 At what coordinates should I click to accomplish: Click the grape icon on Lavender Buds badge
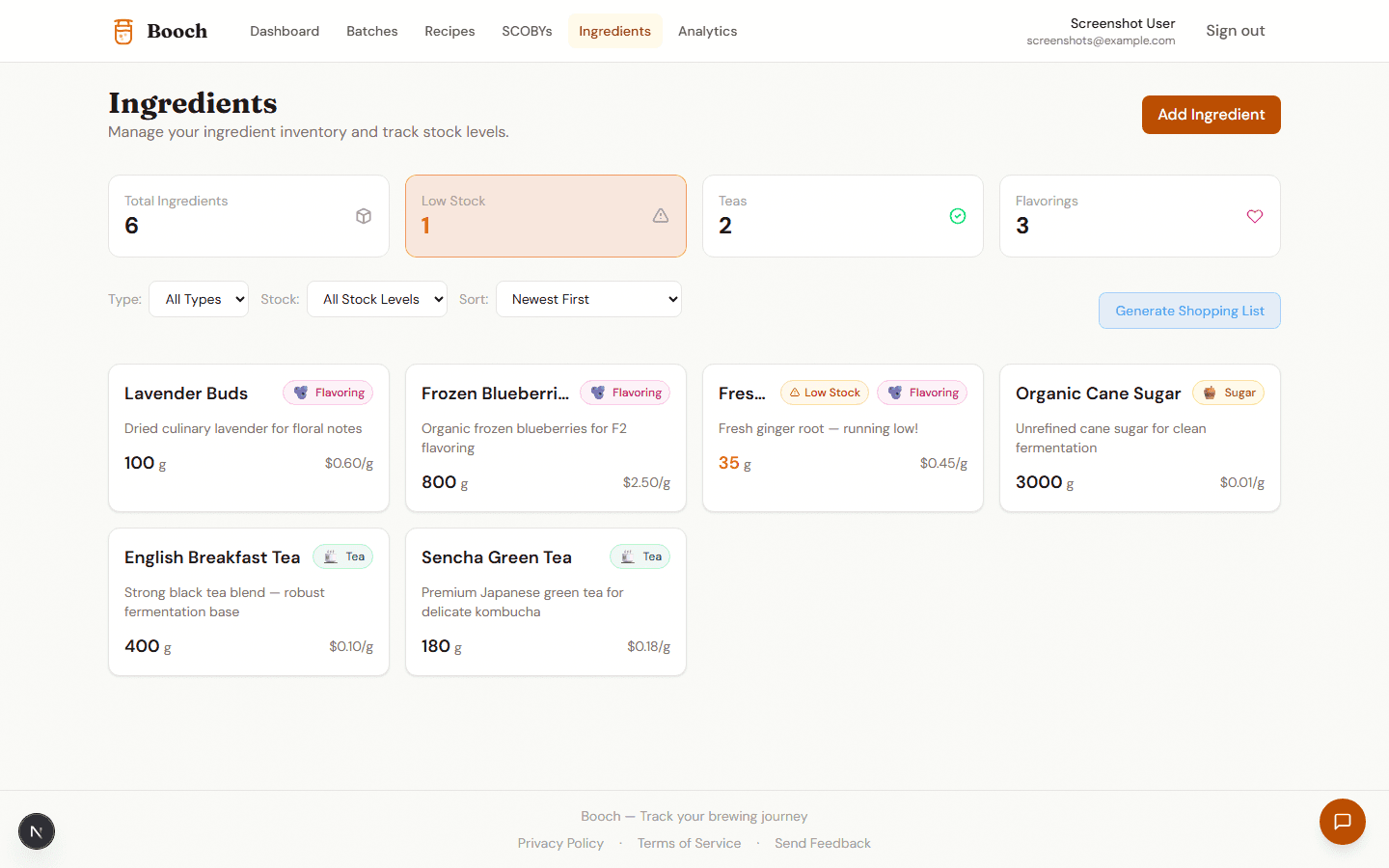click(301, 393)
